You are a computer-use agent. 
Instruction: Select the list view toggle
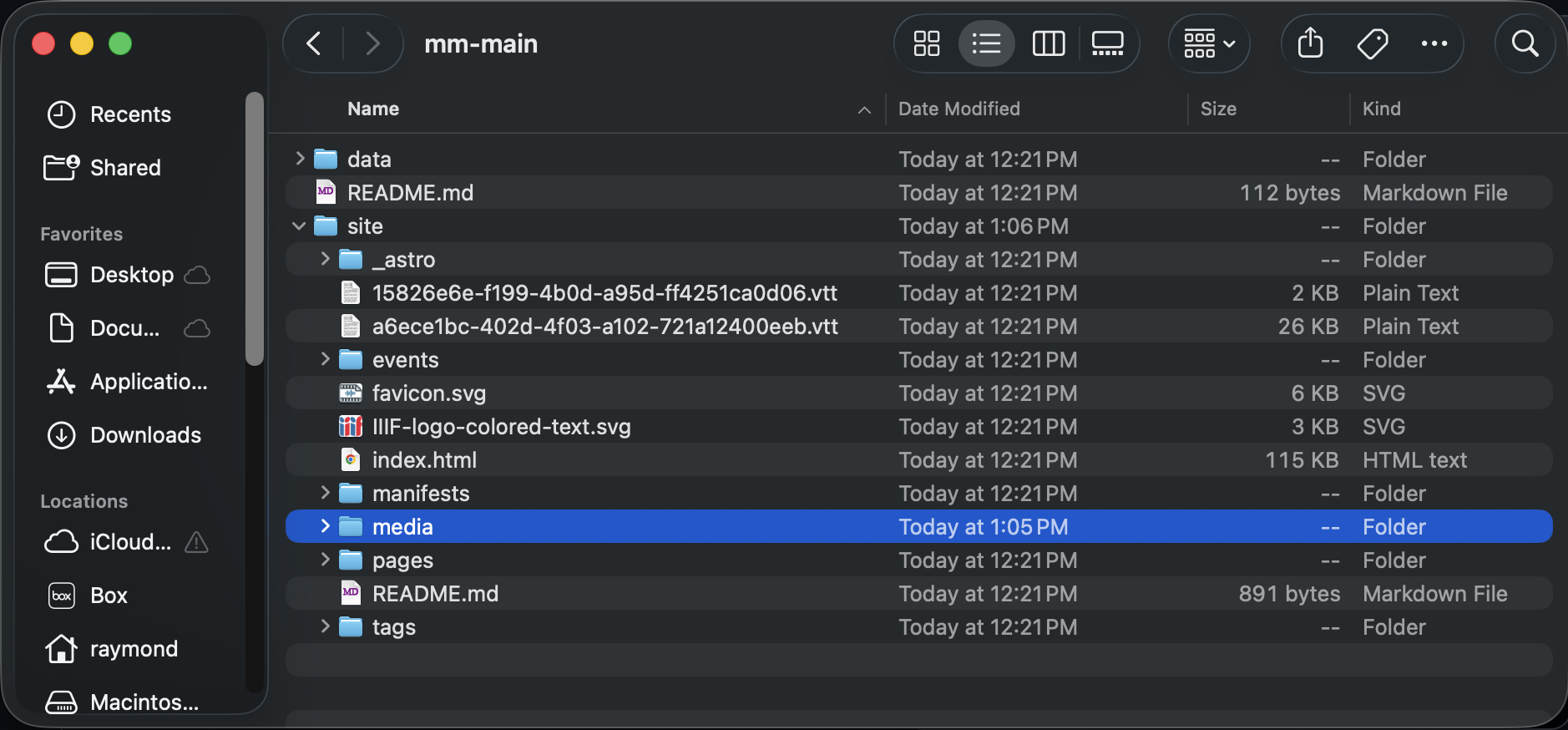(x=986, y=43)
